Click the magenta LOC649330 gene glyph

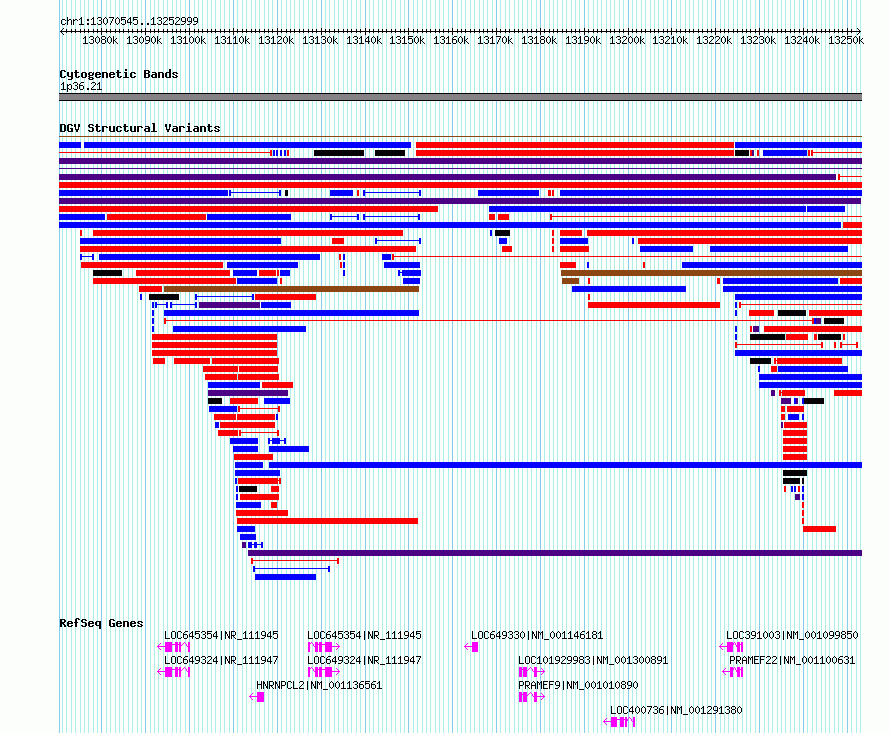471,647
